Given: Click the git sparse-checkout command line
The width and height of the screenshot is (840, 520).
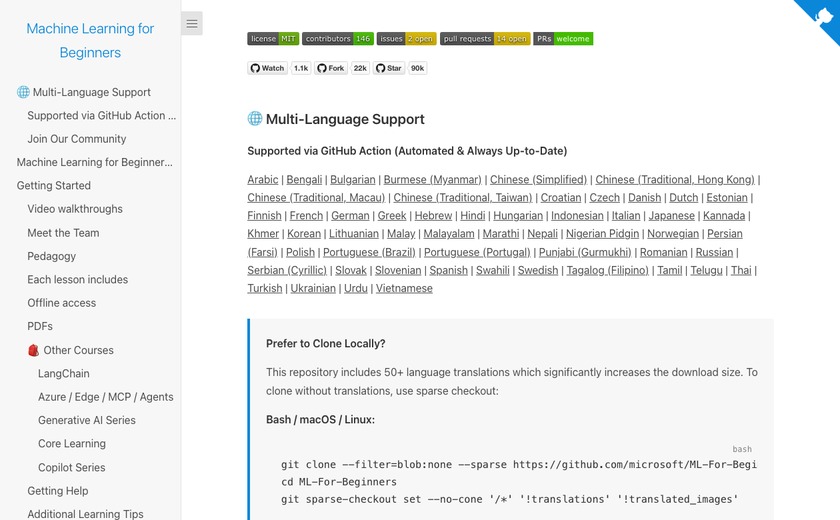Looking at the screenshot, I should pos(509,500).
